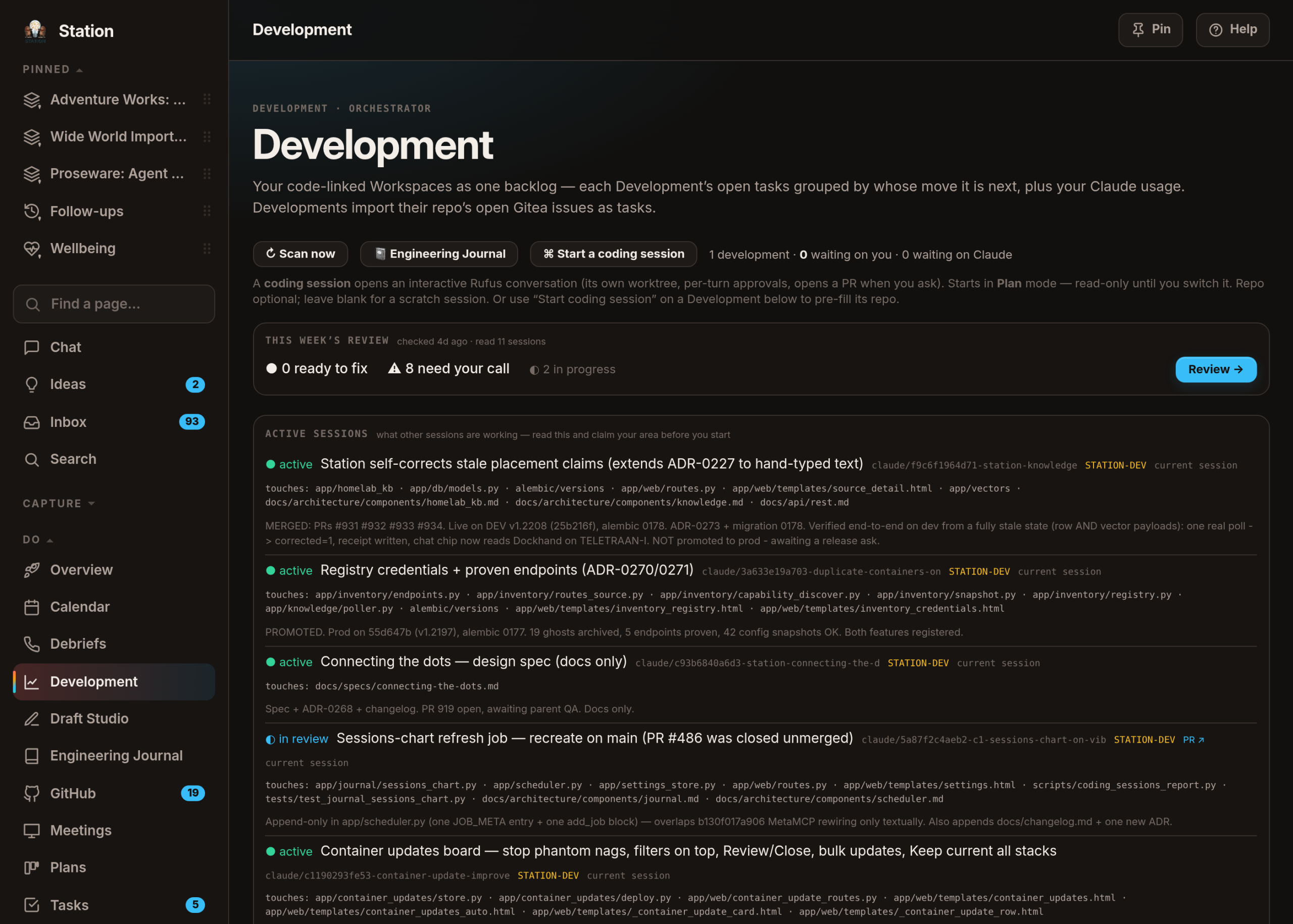
Task: Collapse the PINNED section
Action: coord(53,69)
